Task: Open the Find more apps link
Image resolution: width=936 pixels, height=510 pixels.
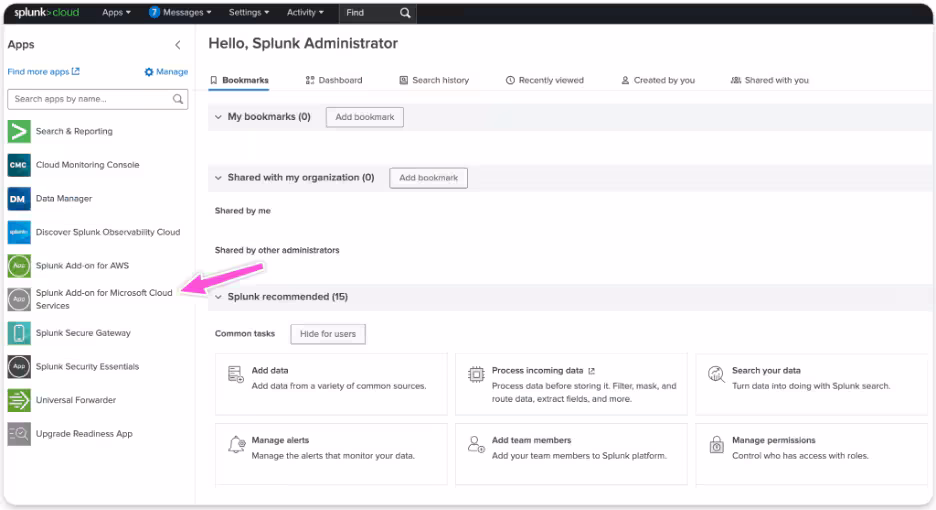Action: (43, 72)
